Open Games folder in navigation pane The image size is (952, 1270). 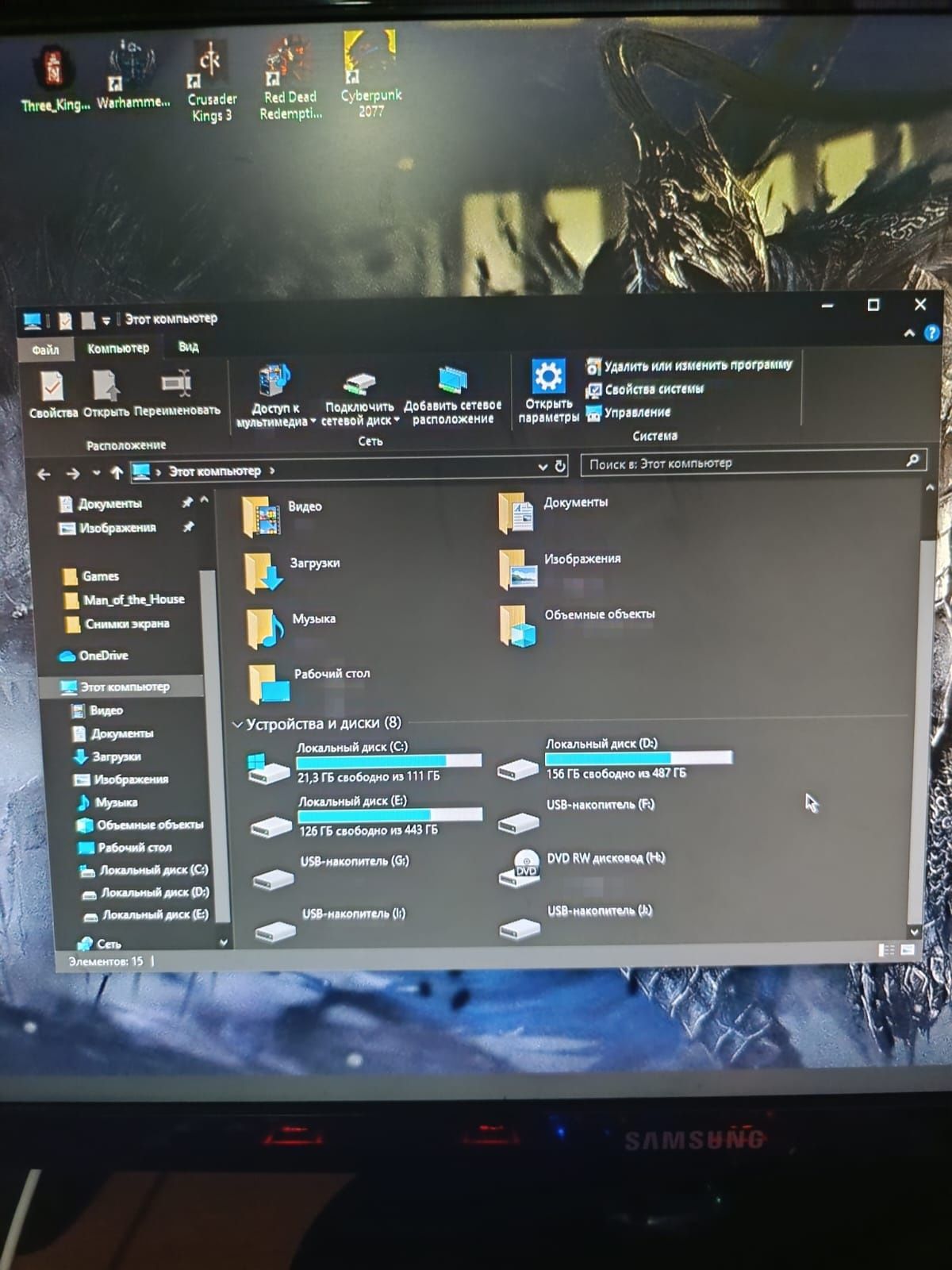91,577
